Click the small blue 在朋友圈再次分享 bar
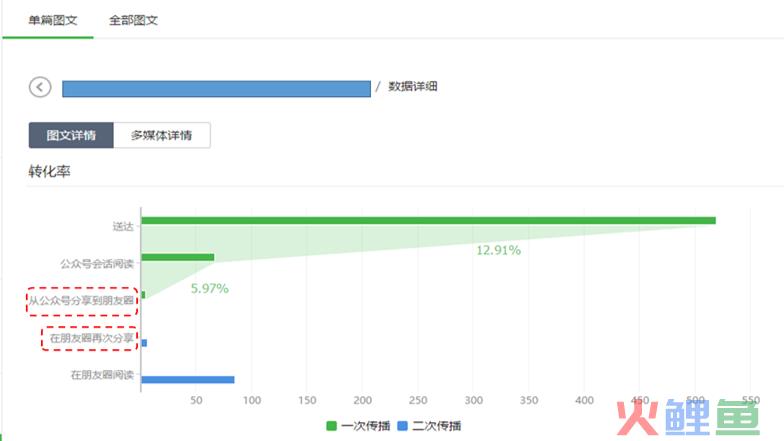 tap(144, 343)
